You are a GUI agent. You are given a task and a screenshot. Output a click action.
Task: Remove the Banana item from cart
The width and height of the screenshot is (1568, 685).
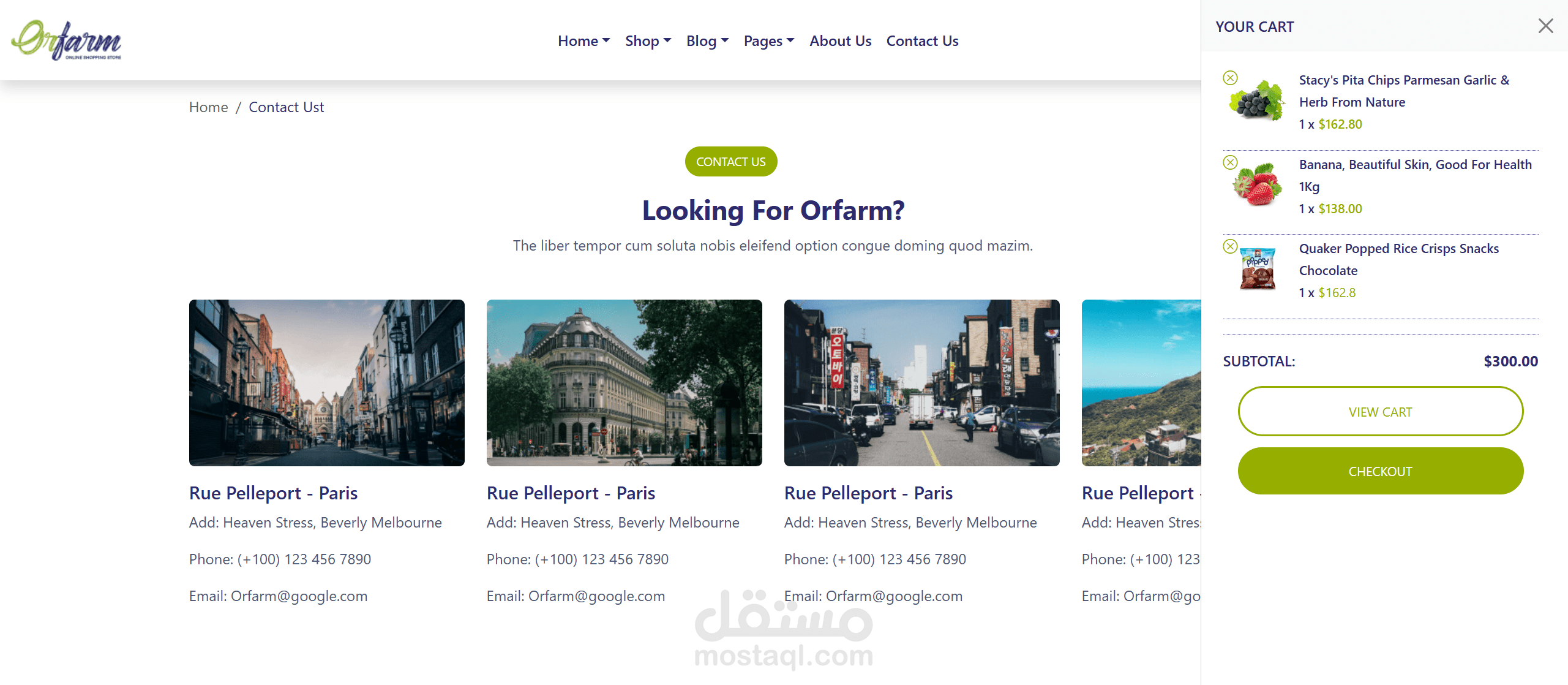click(x=1230, y=162)
